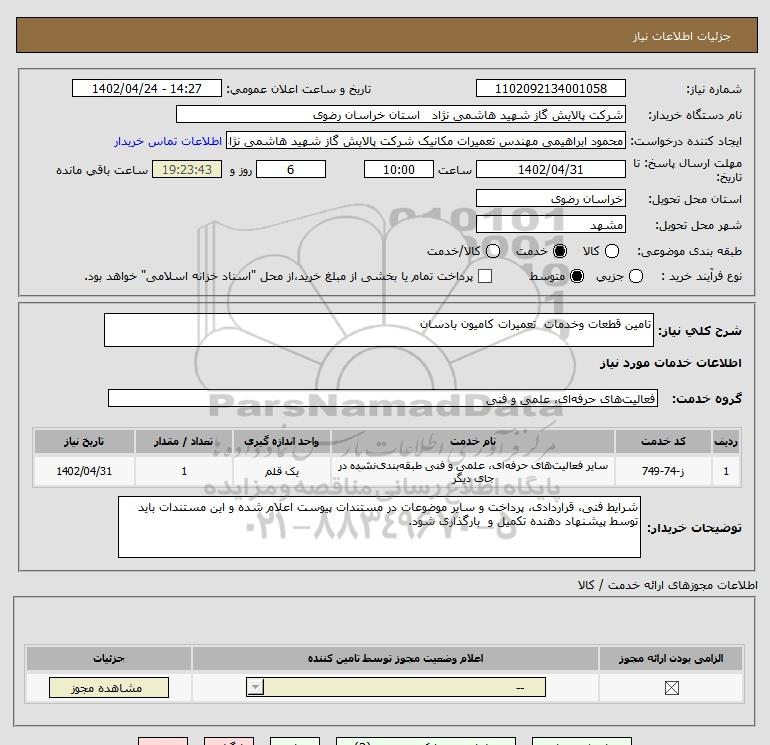Select the کالا/خدمت radio button
Screen dimensions: 770x745
click(493, 251)
